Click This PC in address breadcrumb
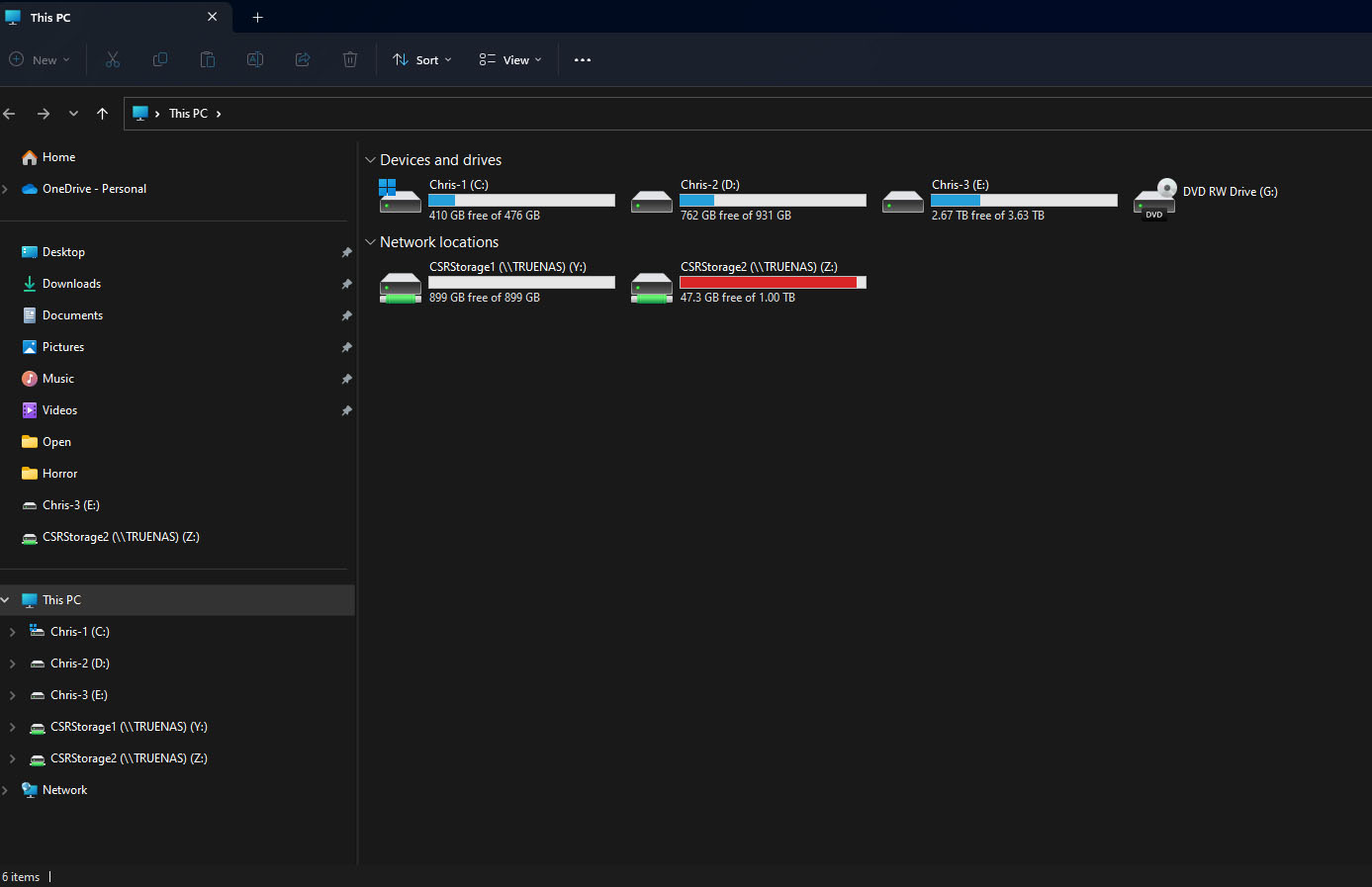Screen dimensions: 1372x887 point(188,114)
